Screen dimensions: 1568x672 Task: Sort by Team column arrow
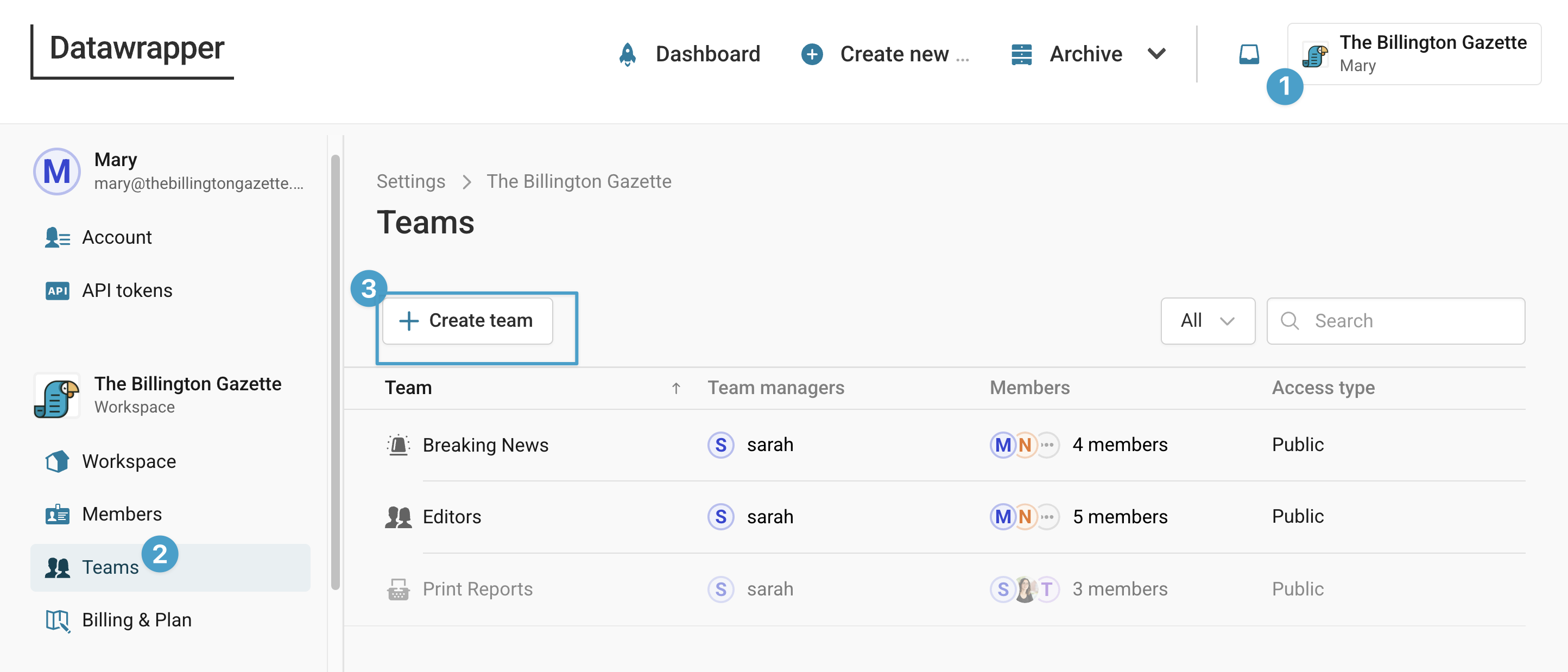tap(675, 388)
